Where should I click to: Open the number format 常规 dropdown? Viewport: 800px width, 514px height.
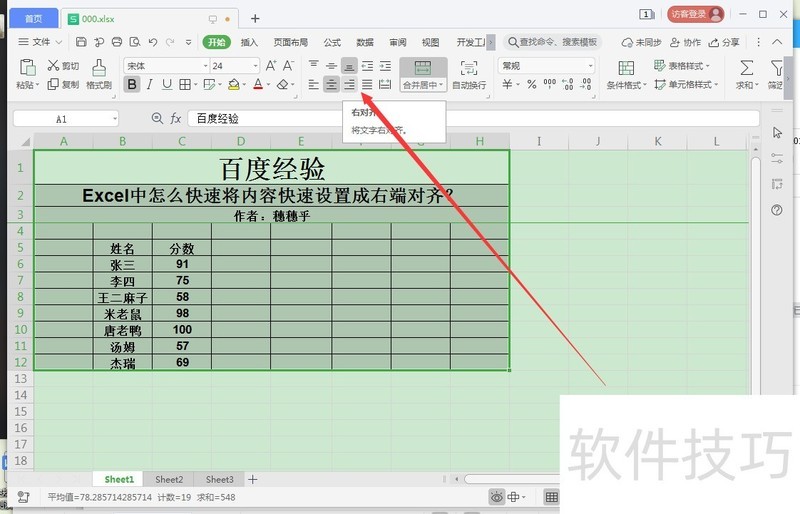590,66
